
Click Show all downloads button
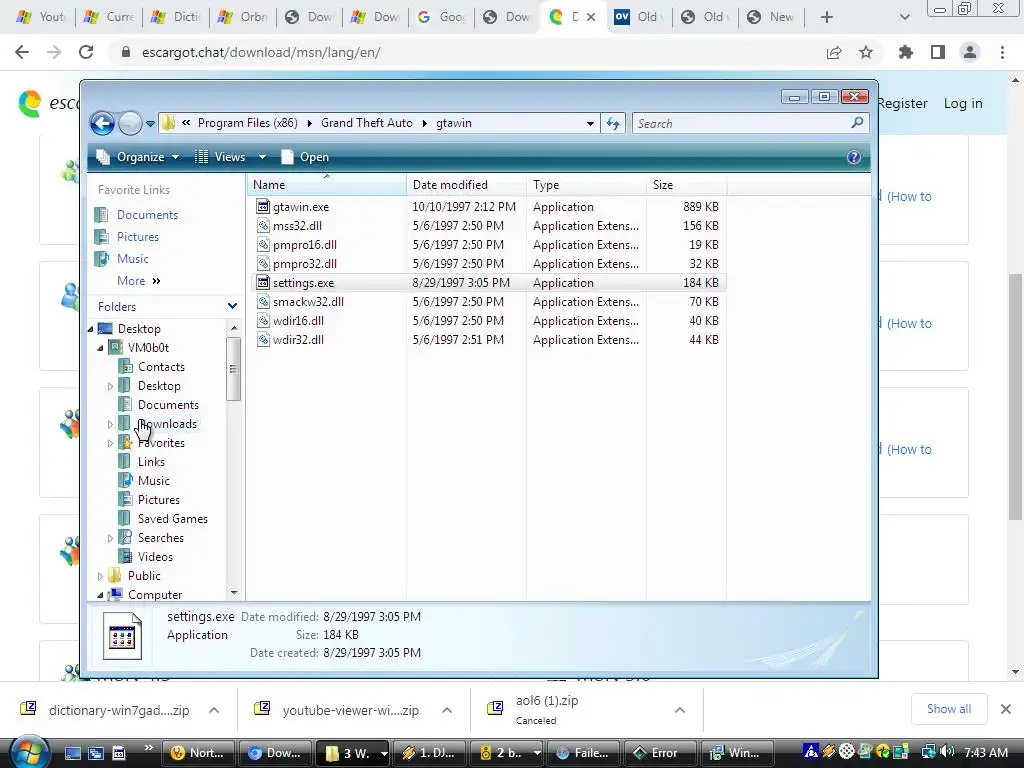pyautogui.click(x=948, y=709)
